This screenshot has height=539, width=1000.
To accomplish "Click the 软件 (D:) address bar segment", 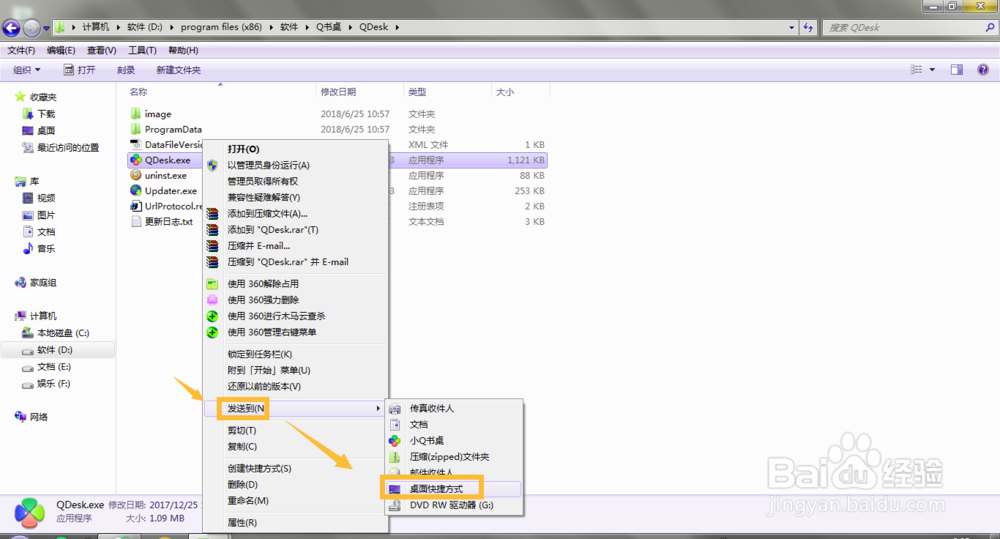I will (x=145, y=27).
